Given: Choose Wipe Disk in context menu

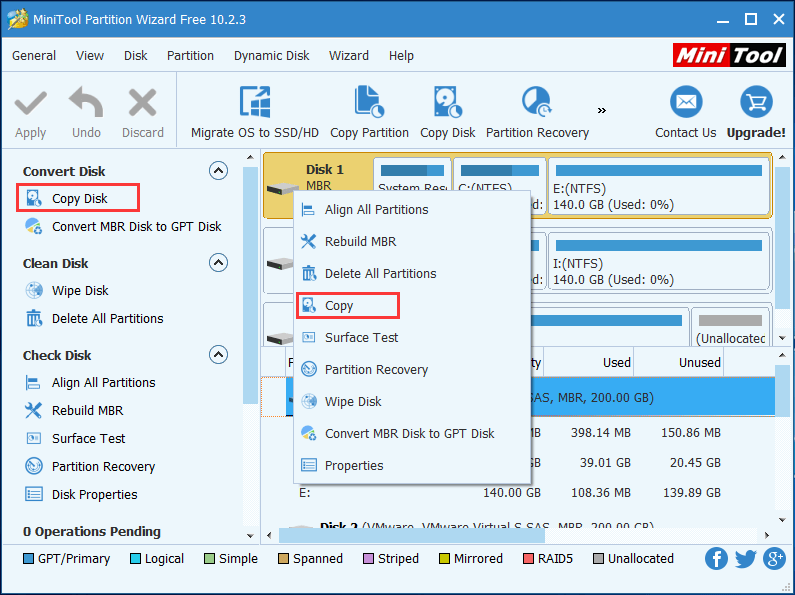Looking at the screenshot, I should click(412, 401).
